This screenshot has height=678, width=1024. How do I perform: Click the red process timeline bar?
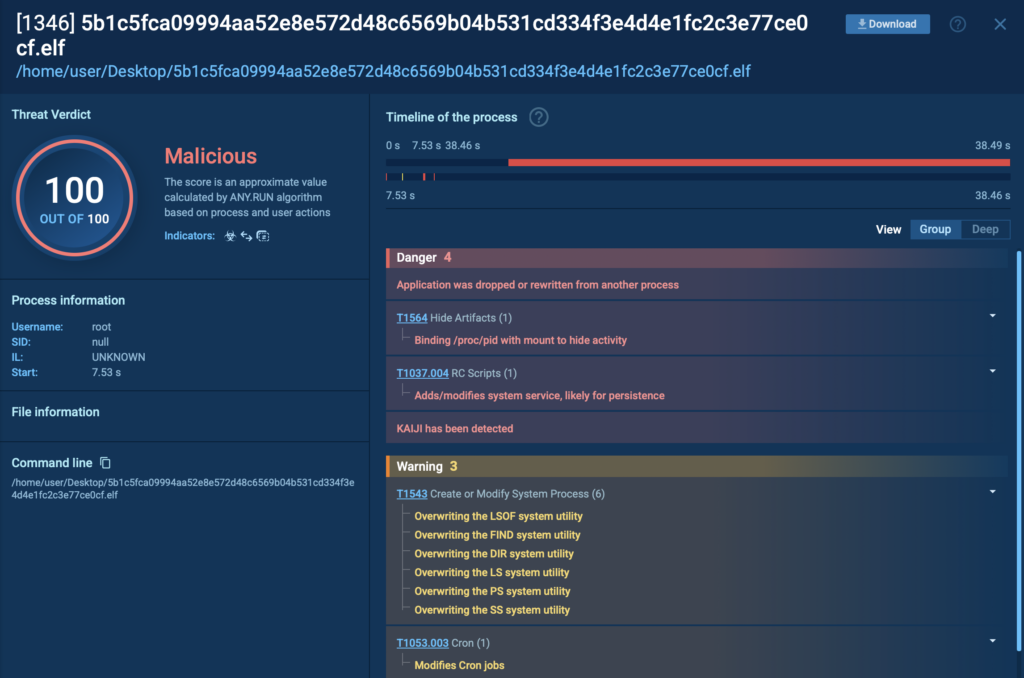(x=758, y=162)
